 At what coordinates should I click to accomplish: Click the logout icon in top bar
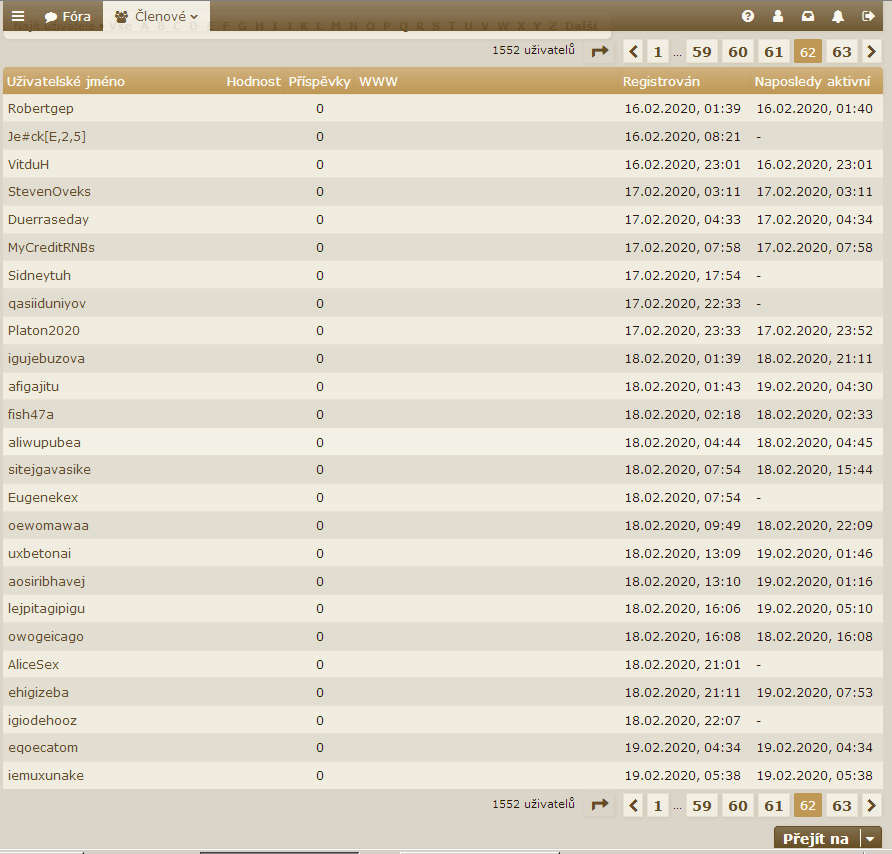point(868,16)
